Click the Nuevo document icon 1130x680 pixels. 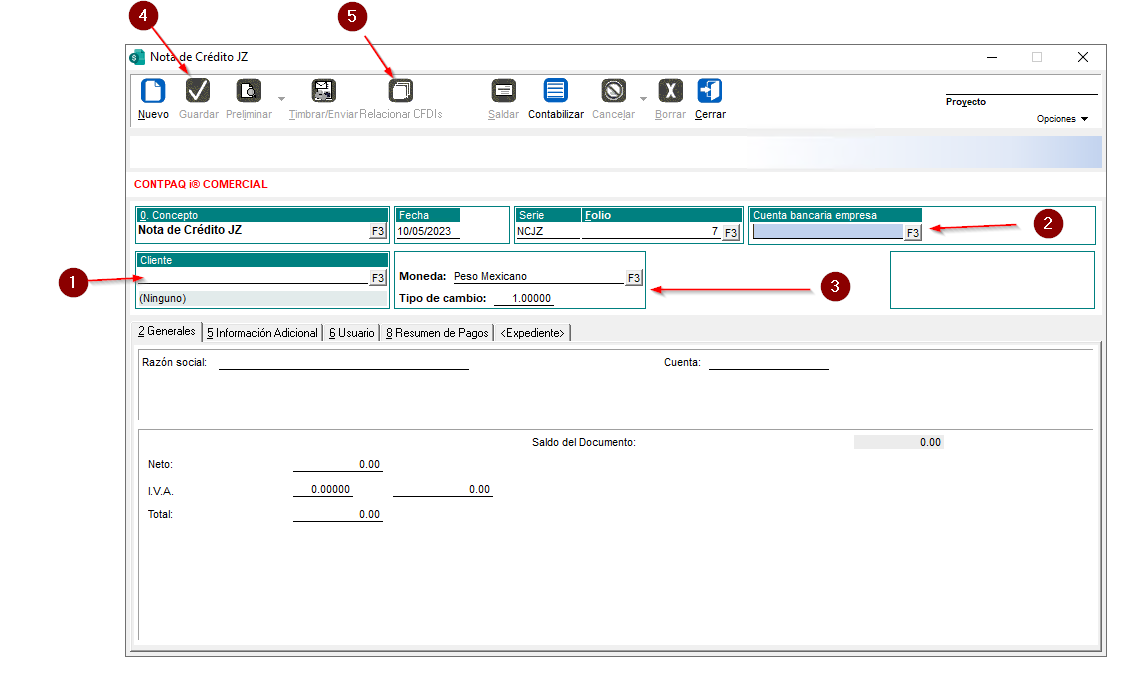tap(153, 91)
